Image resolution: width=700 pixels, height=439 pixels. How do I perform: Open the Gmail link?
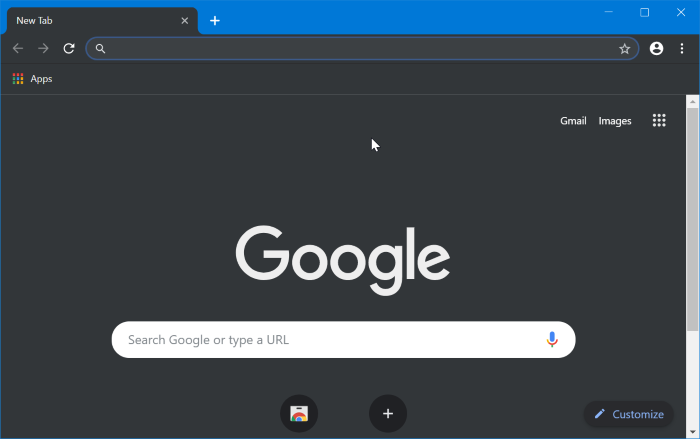click(573, 121)
